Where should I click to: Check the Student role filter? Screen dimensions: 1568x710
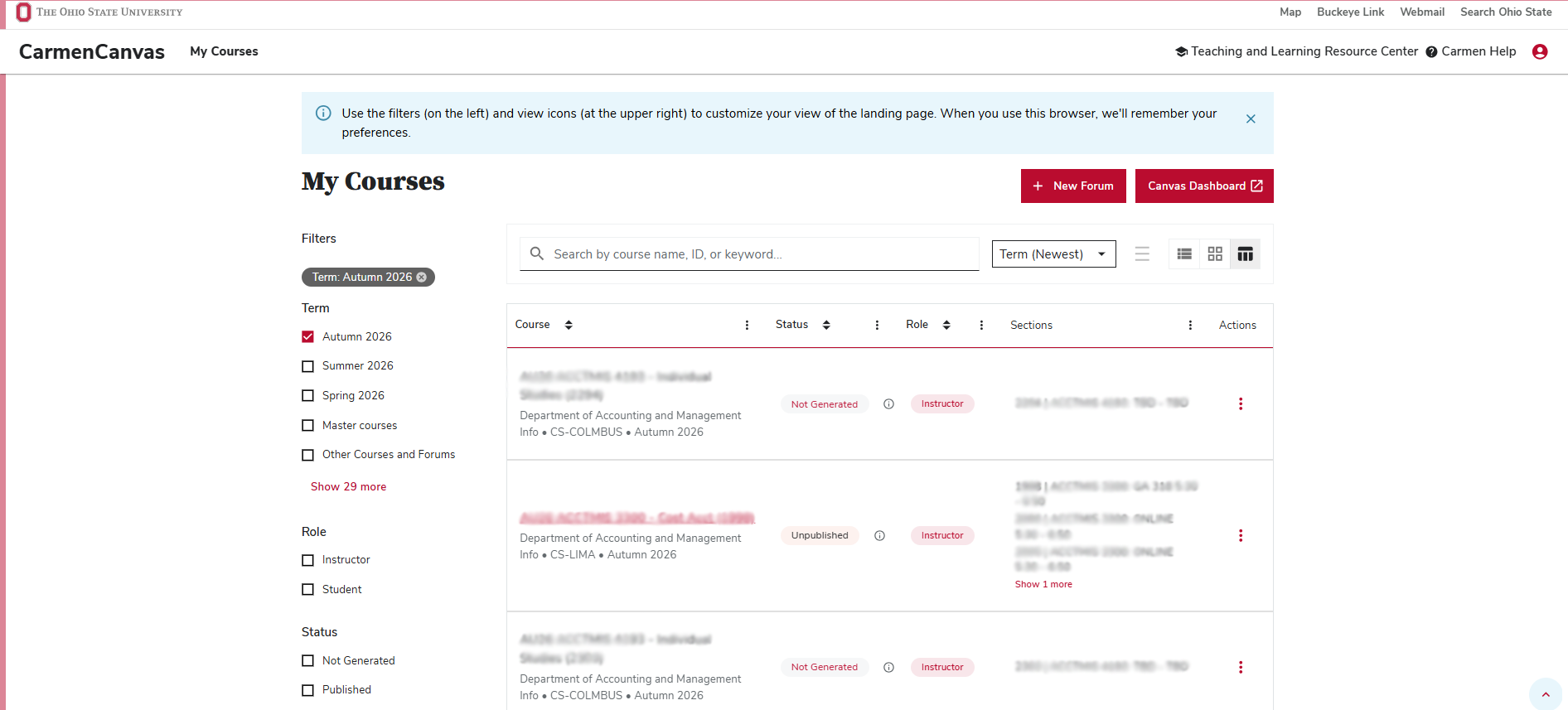click(x=307, y=590)
